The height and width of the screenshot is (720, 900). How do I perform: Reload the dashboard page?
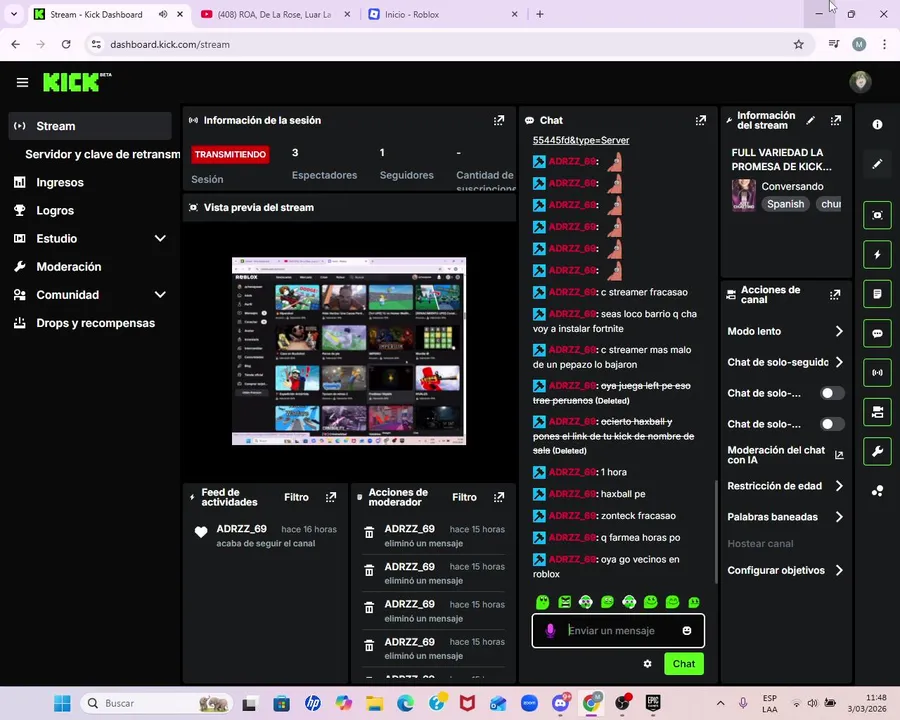tap(66, 44)
